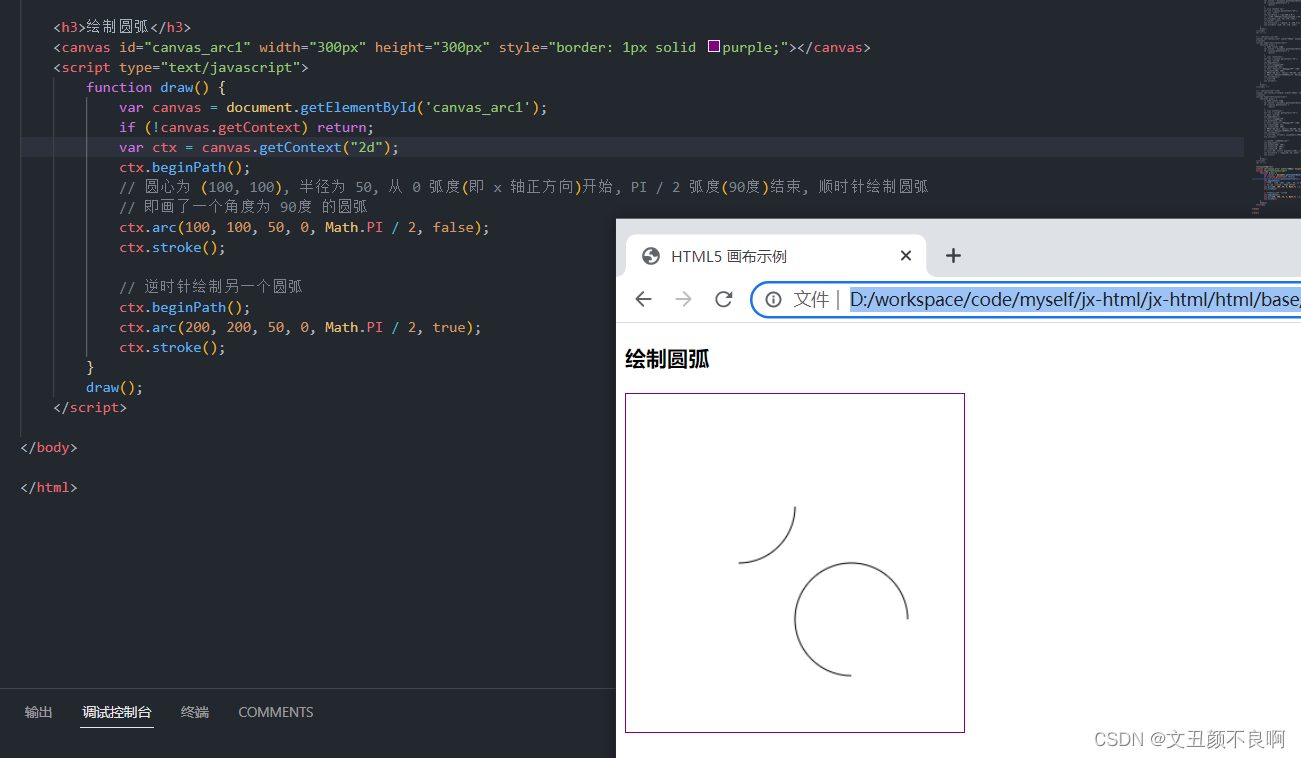The image size is (1301, 758).
Task: Click the globe favicon on the browser tab
Action: [x=651, y=255]
